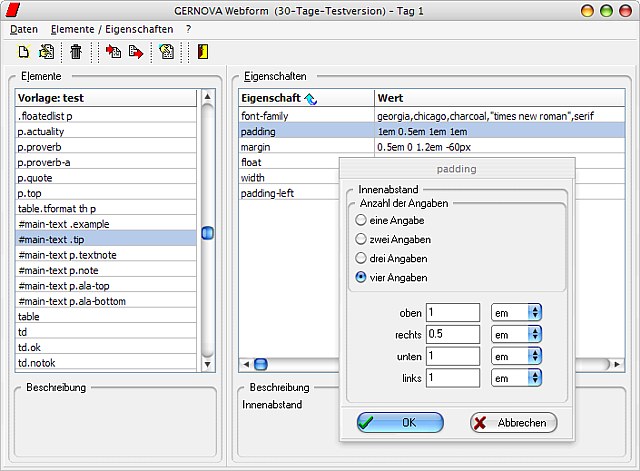The height and width of the screenshot is (471, 640).
Task: Select '#main-text p.textnote' element
Action: (106, 255)
